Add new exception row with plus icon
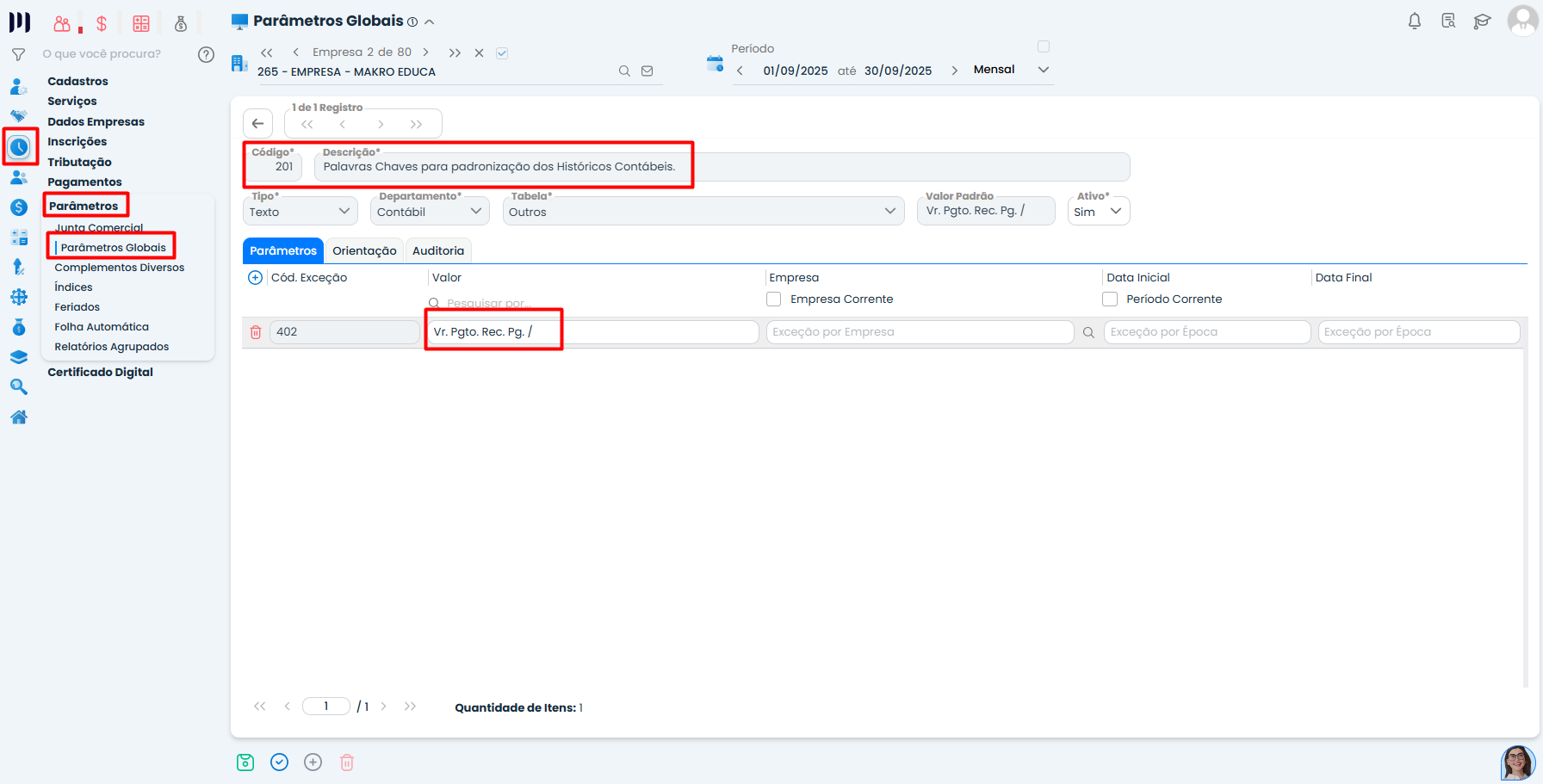 255,278
